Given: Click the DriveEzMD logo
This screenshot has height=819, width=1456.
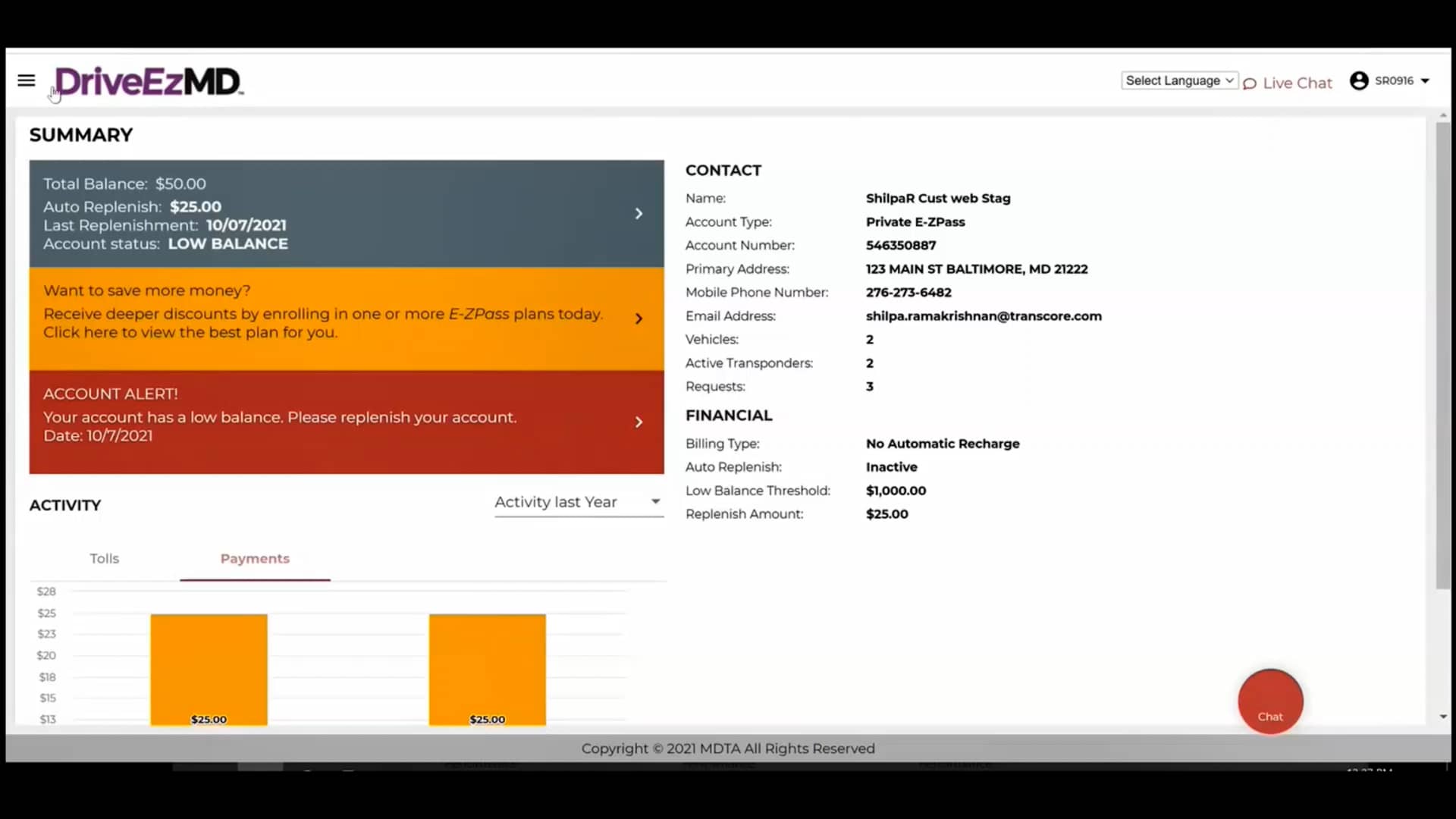Looking at the screenshot, I should click(149, 82).
